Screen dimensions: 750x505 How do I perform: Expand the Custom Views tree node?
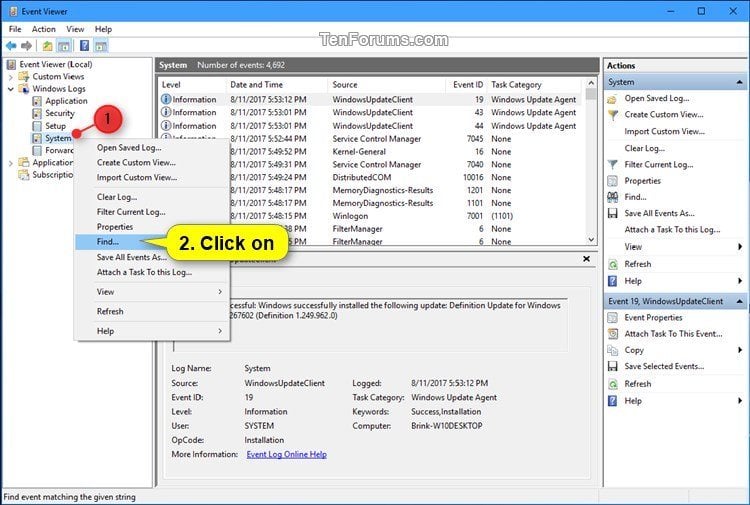pos(11,77)
